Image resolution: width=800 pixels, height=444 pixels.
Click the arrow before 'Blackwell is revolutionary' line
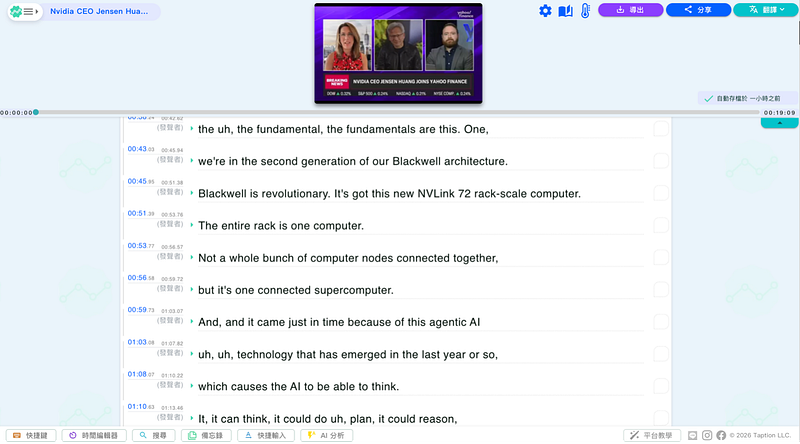192,193
